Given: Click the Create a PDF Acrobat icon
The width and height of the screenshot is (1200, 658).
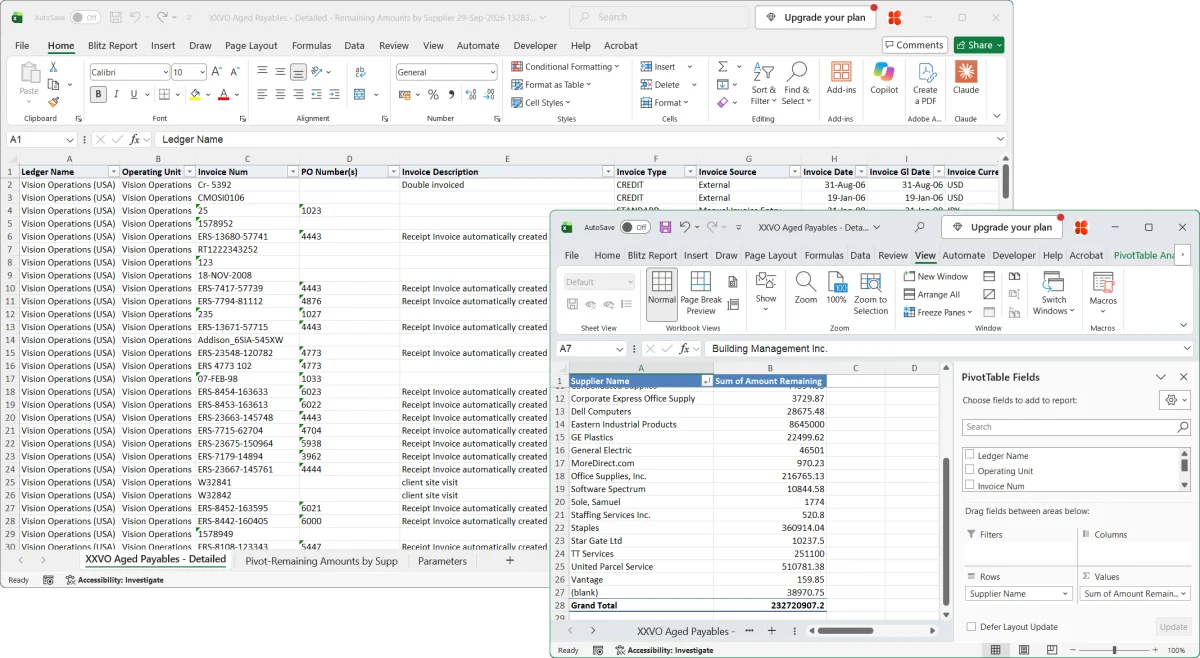Looking at the screenshot, I should 925,82.
